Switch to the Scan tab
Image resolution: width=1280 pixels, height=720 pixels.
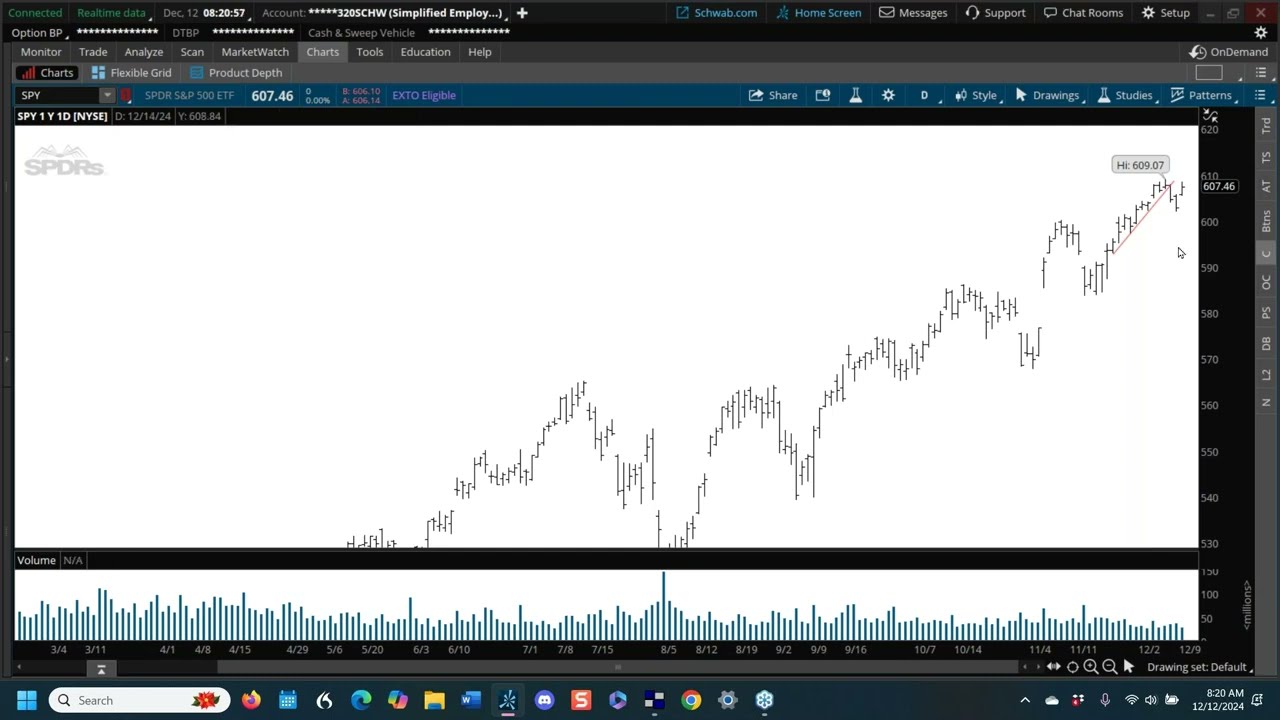point(192,52)
